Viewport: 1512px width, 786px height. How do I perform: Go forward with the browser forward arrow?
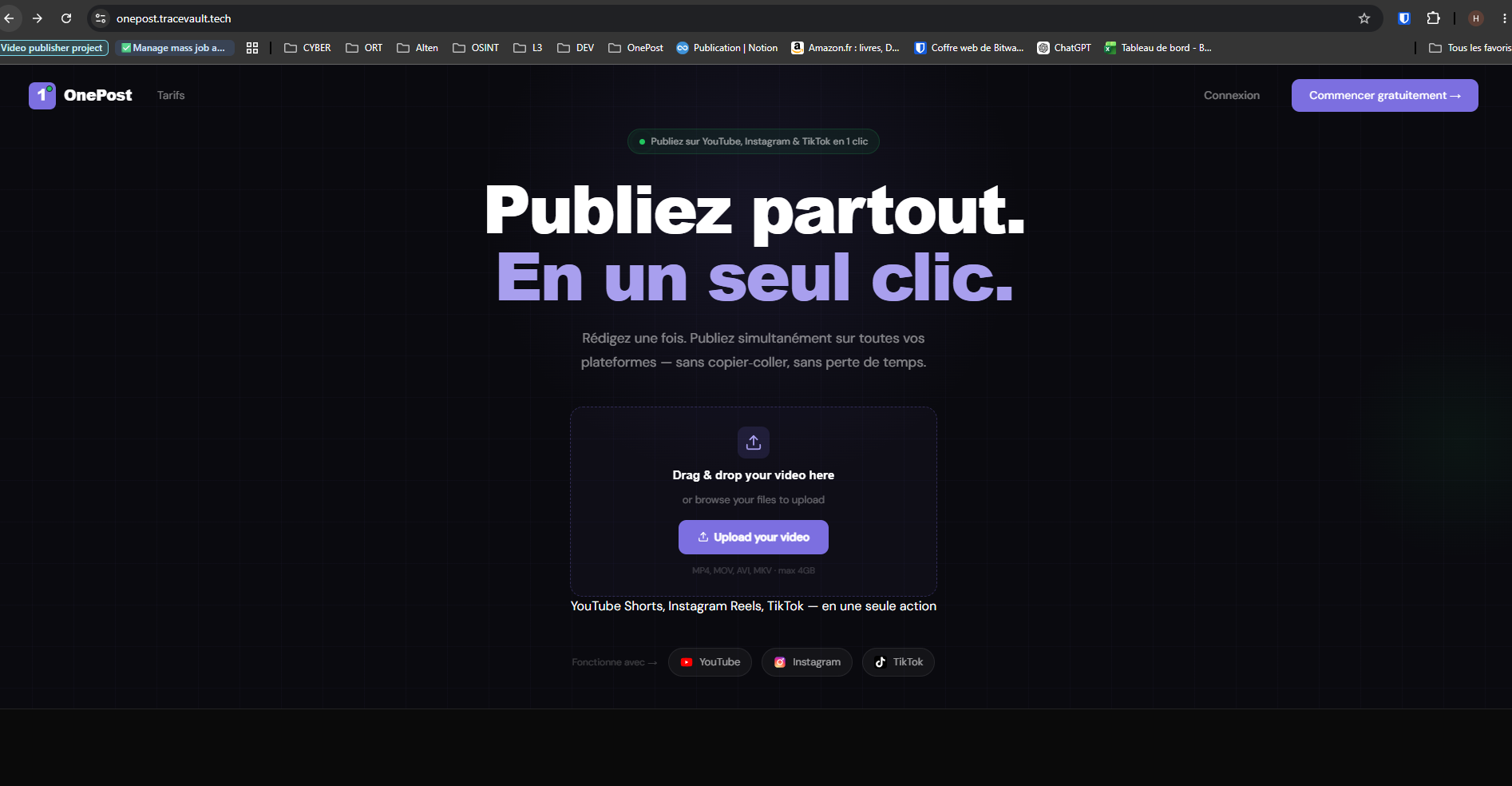[38, 18]
